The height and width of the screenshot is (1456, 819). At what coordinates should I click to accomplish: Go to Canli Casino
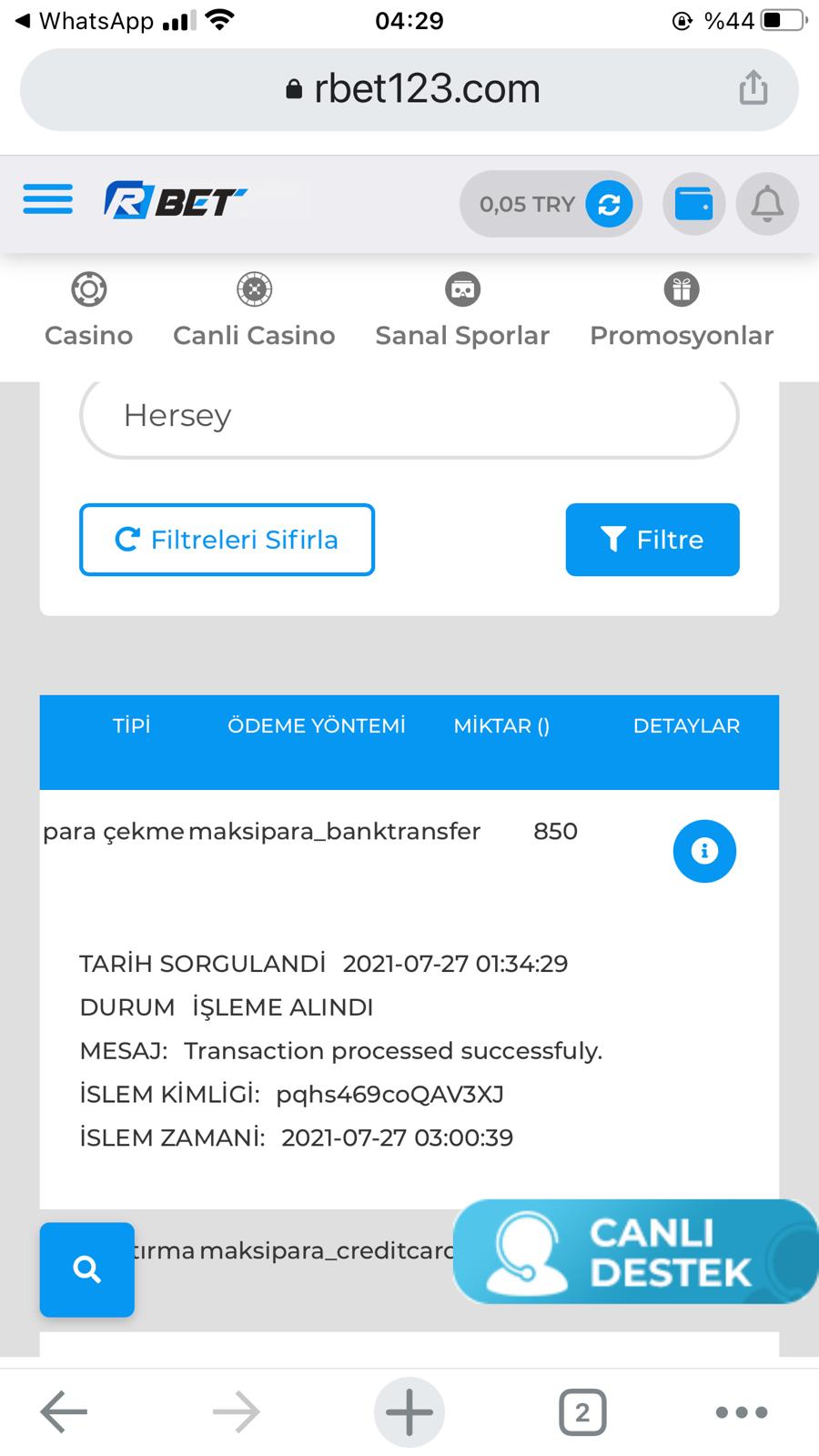pyautogui.click(x=254, y=311)
